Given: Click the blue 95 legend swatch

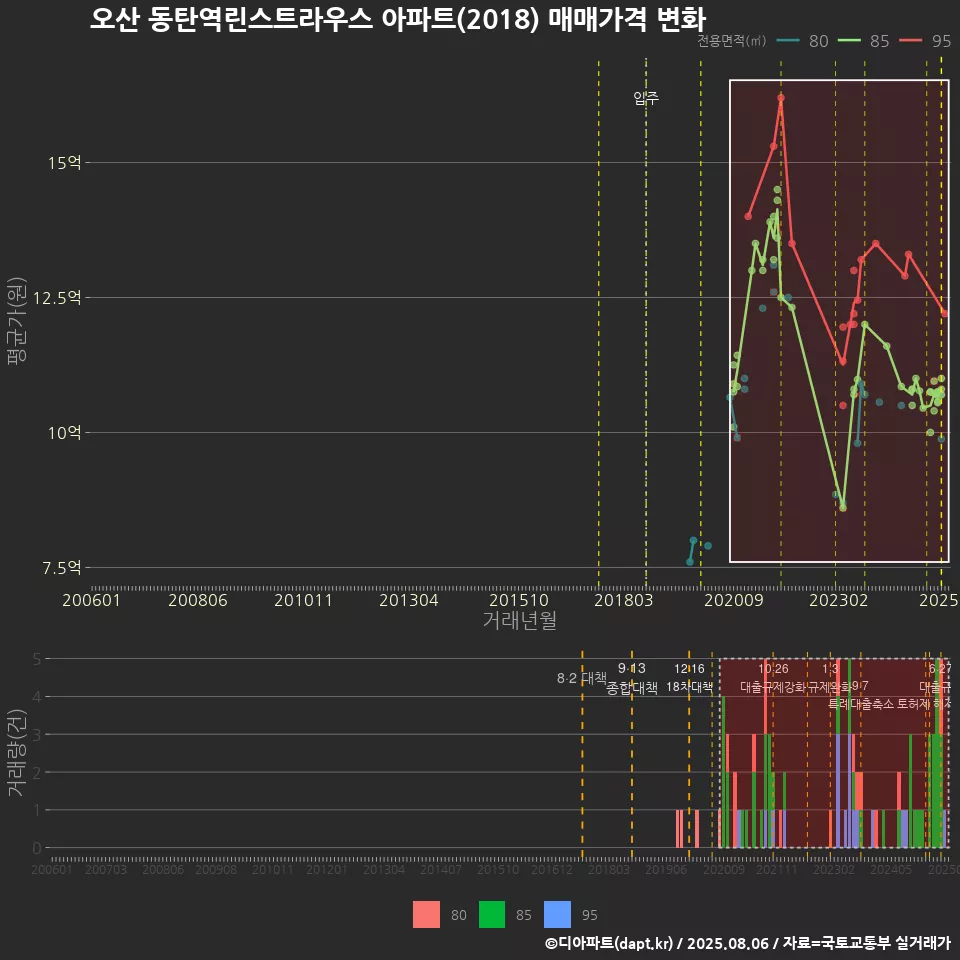Looking at the screenshot, I should 557,915.
